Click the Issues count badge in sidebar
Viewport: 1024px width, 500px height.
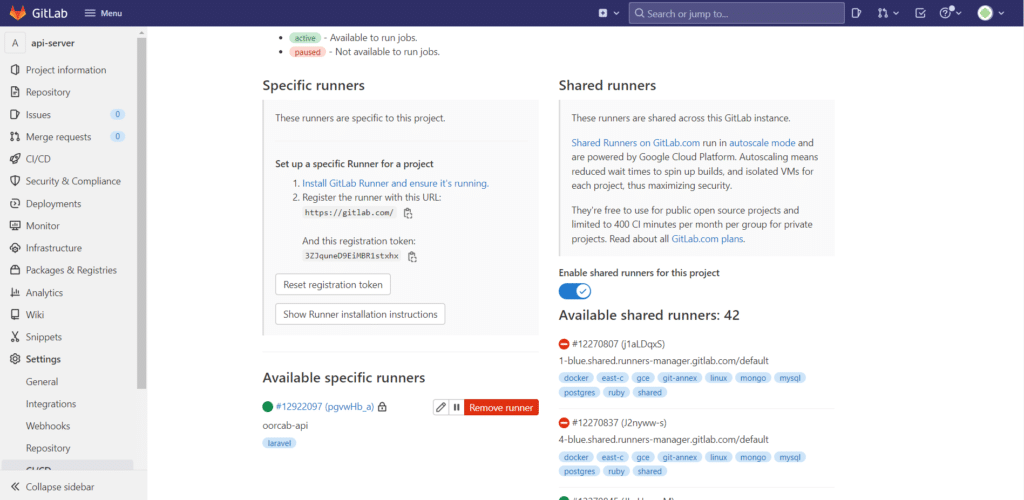[118, 115]
